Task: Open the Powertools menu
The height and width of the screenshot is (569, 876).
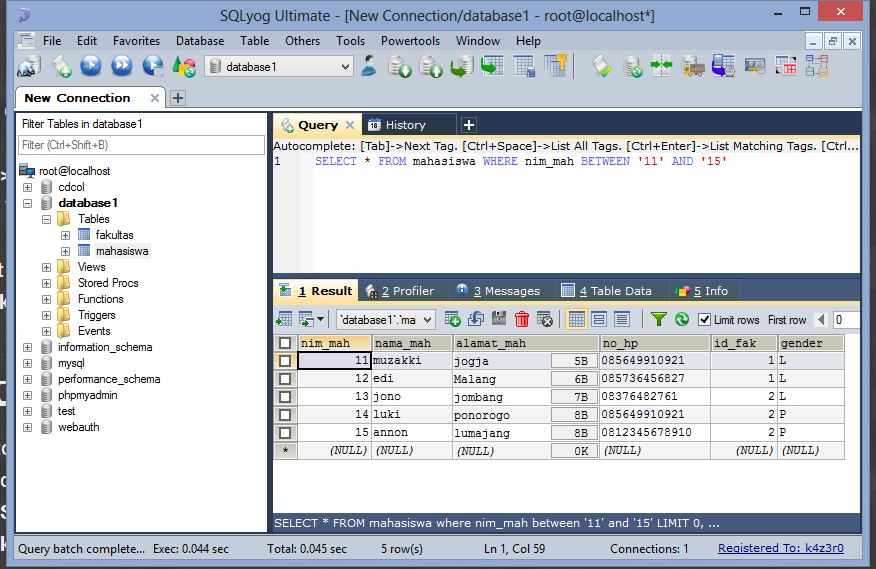Action: pos(410,41)
